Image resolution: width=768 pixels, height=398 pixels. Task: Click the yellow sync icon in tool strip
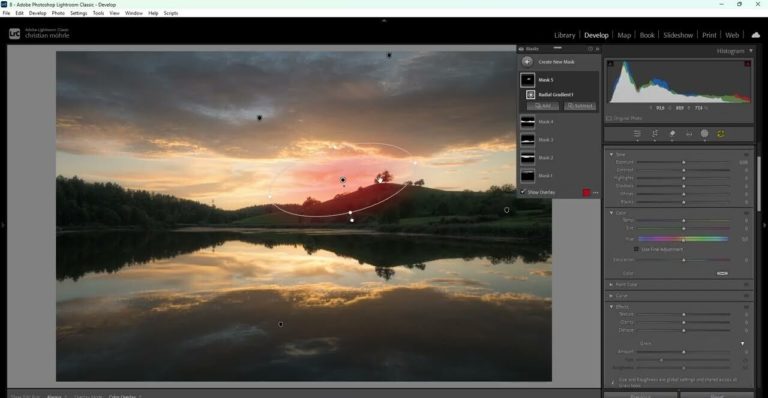(x=721, y=134)
